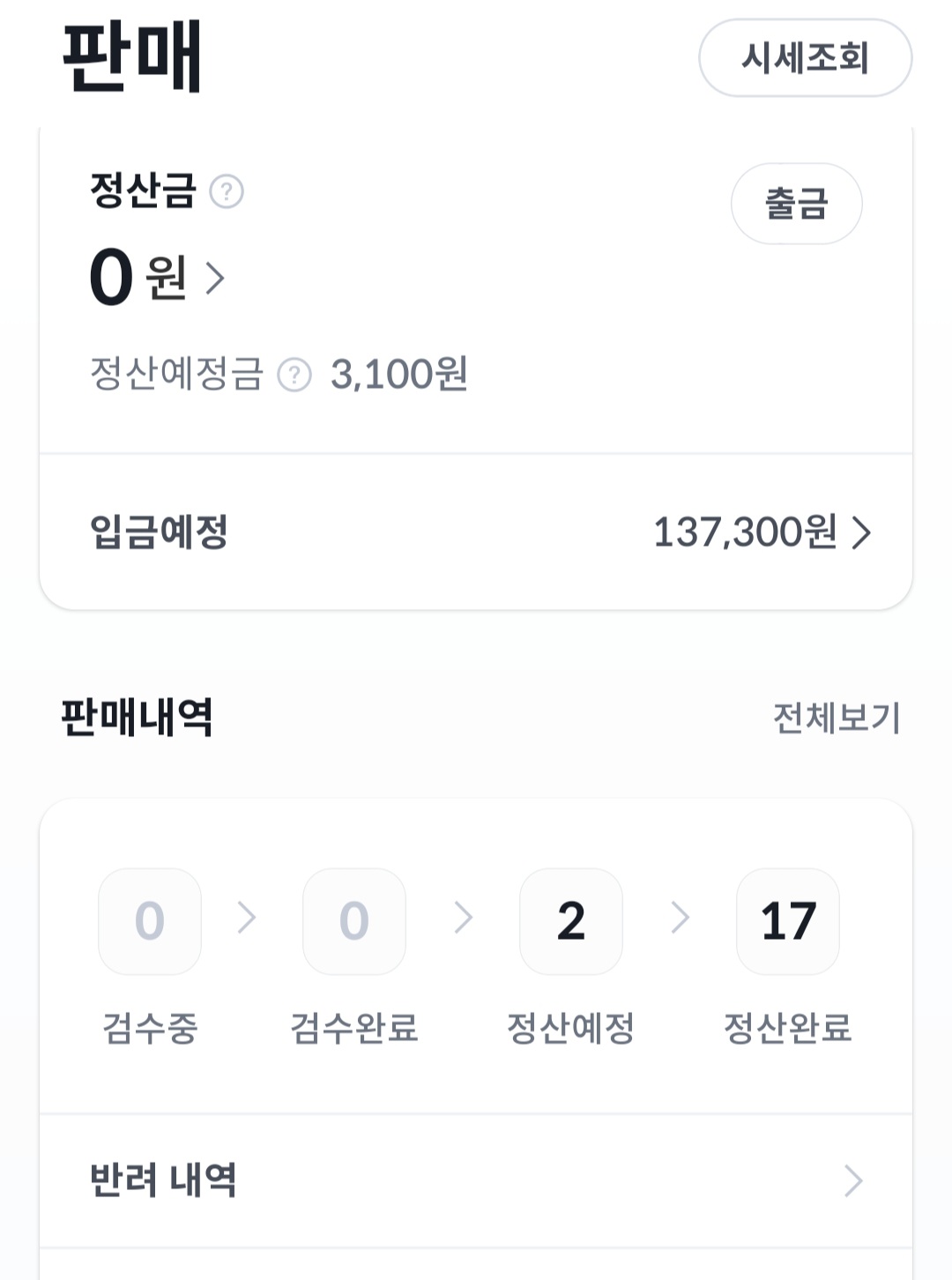
Task: Select the 검수중 count box showing 0
Action: pos(150,921)
